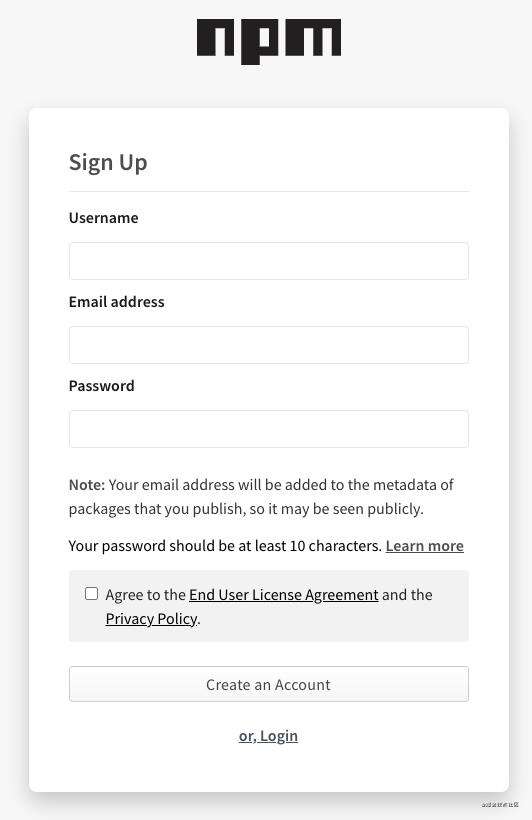
Task: Click the npm logo at top
Action: coord(269,41)
